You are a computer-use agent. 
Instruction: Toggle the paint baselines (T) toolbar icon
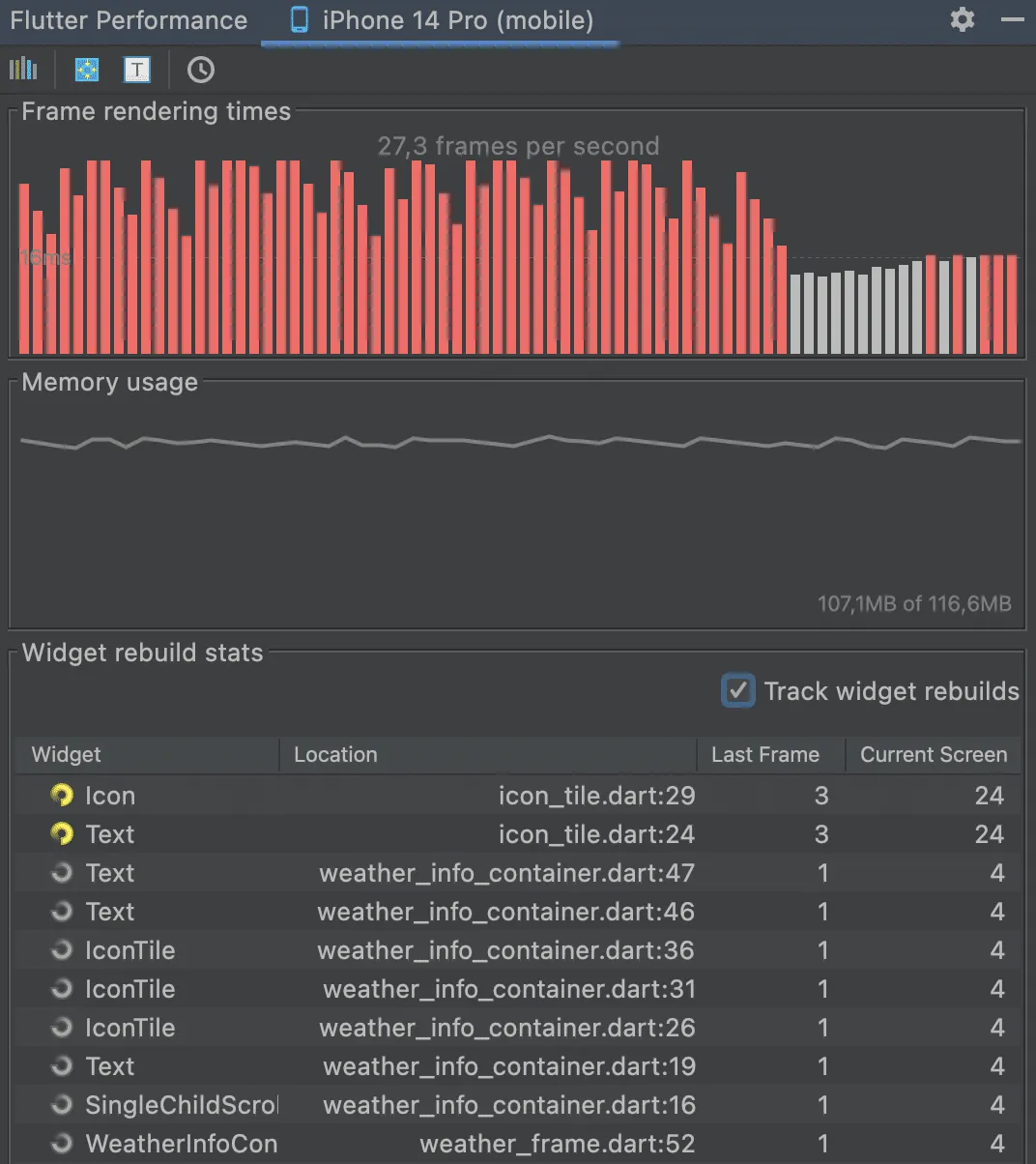coord(137,69)
